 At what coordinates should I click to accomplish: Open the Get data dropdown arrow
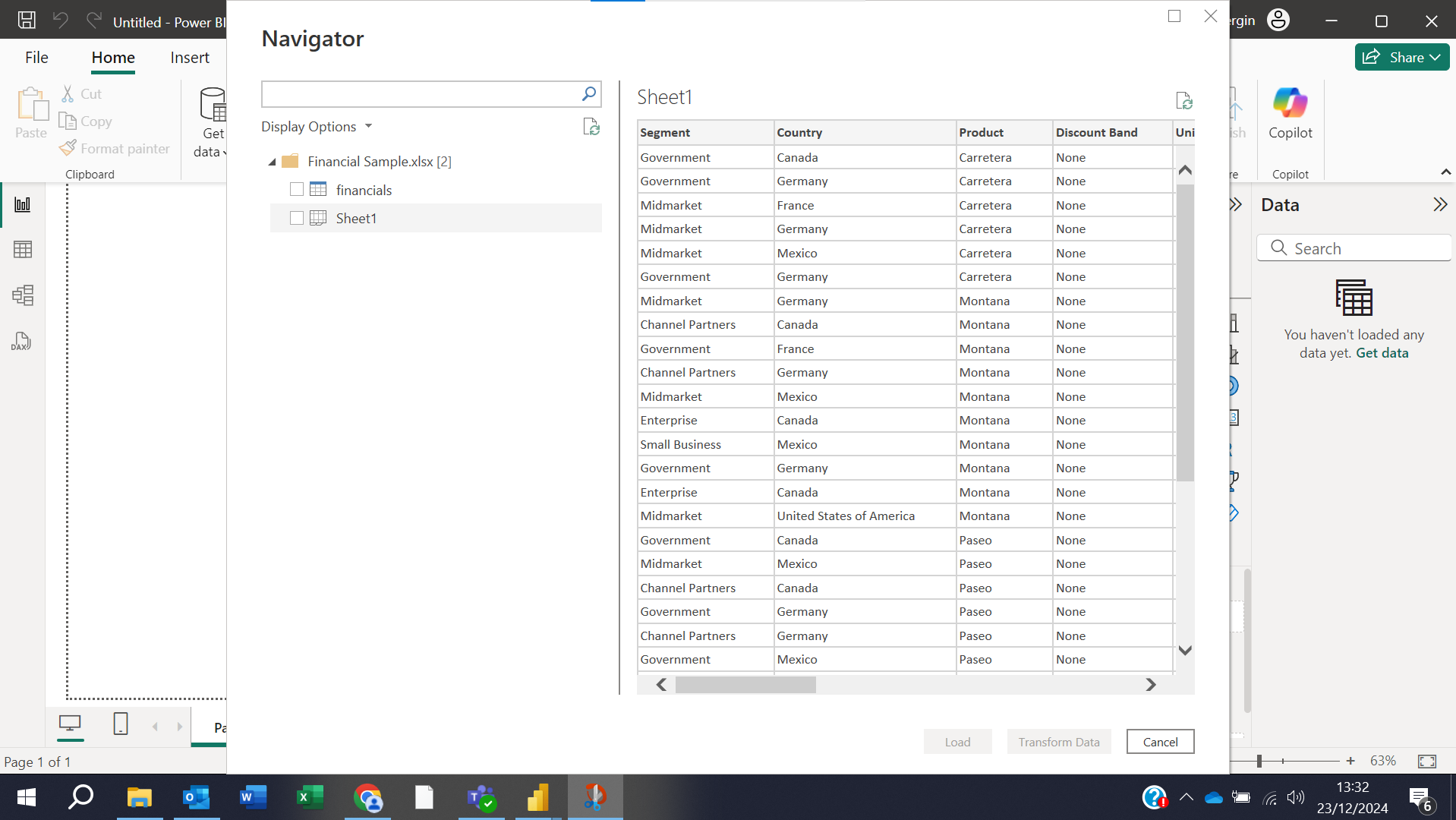225,153
